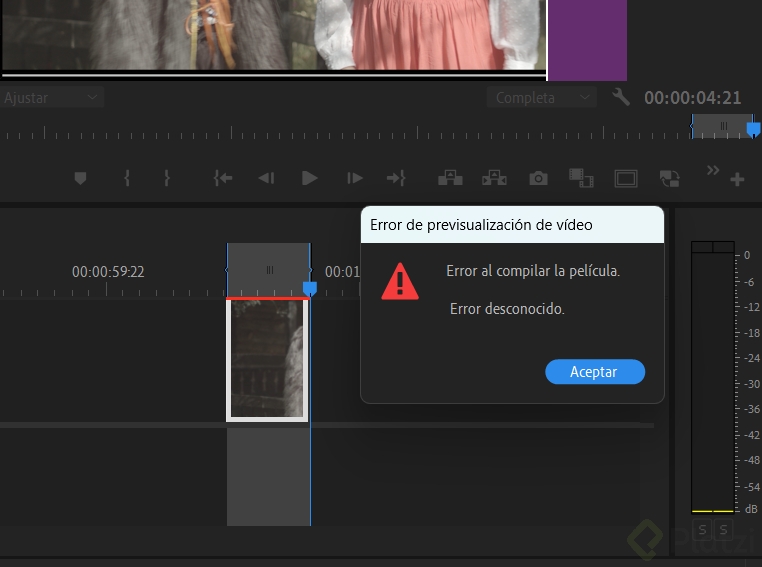Open the Ajustar zoom level dropdown
This screenshot has width=762, height=567.
coord(51,98)
